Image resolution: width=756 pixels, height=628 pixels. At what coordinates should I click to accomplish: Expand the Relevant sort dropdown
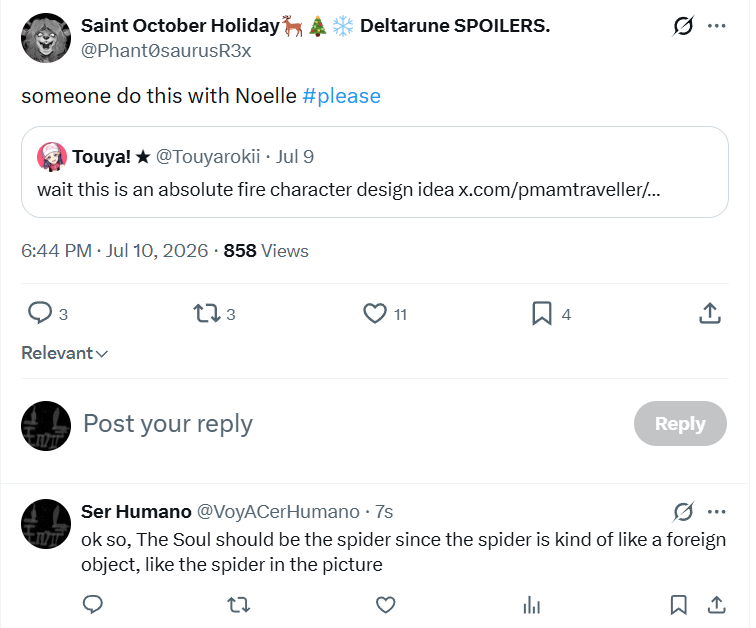(x=65, y=353)
